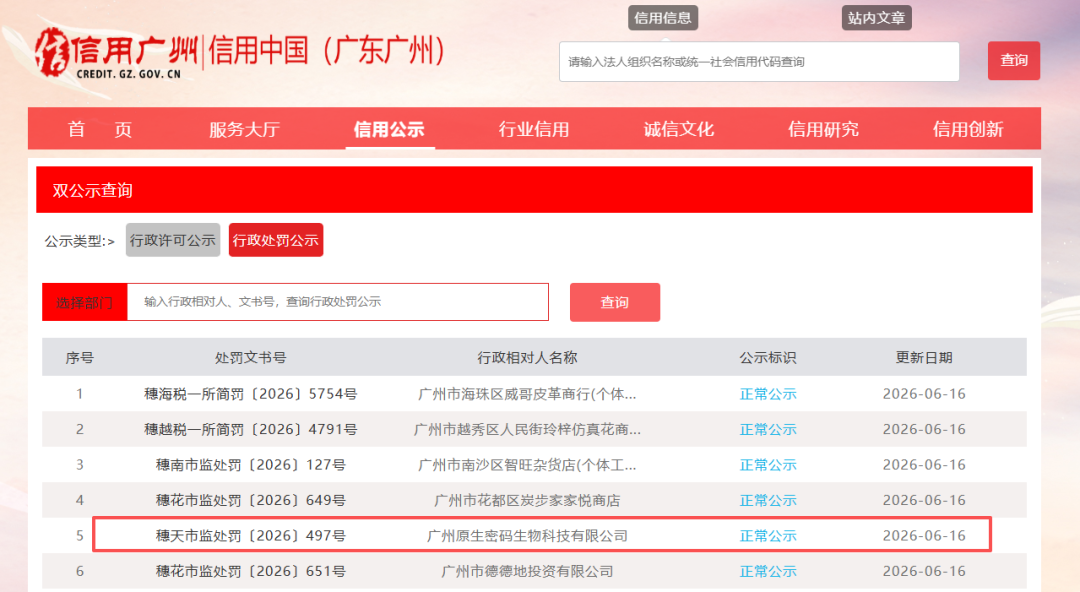Open 正常公示 link in row 4
1080x592 pixels.
tap(768, 500)
